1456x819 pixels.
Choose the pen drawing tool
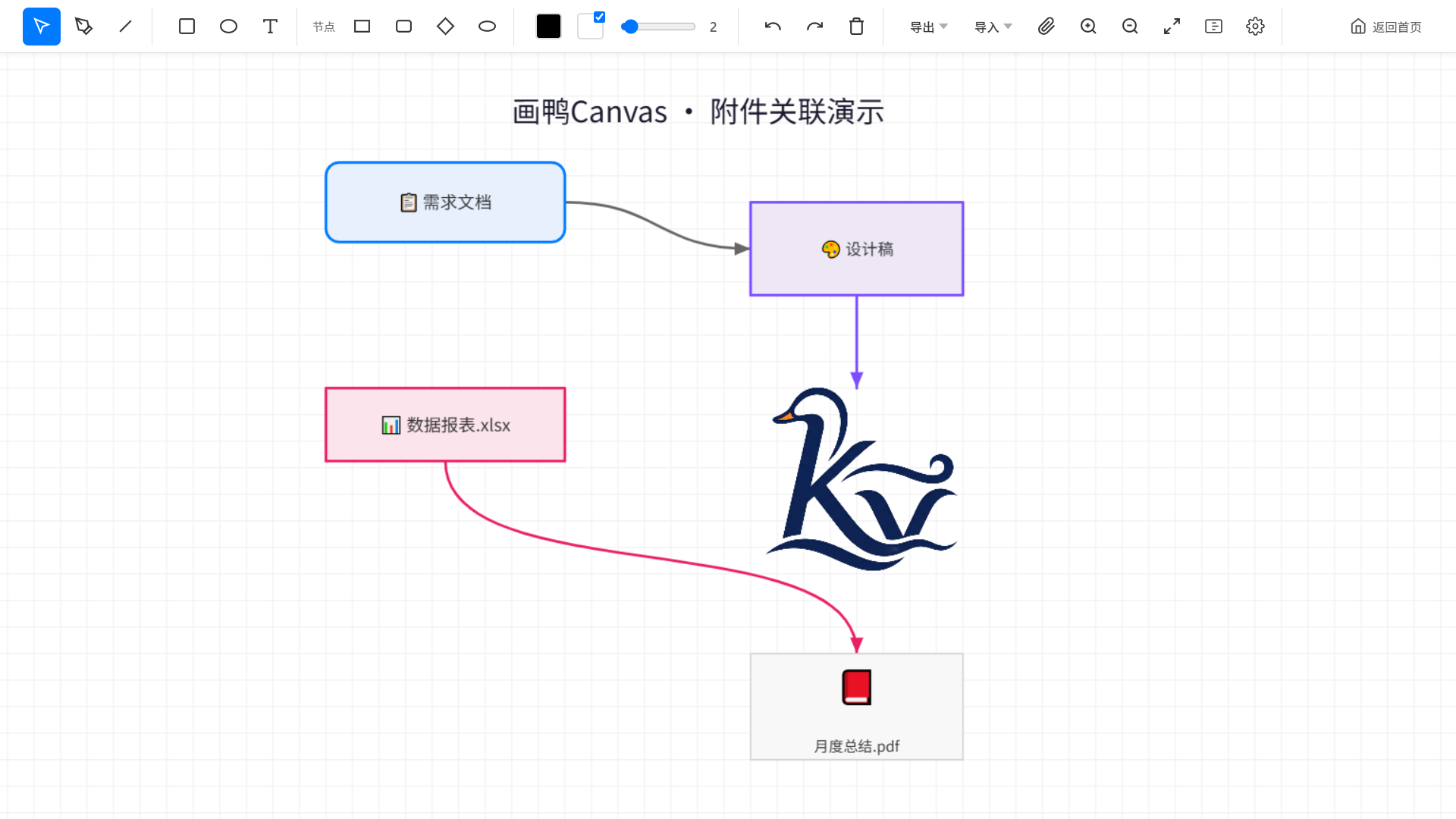(83, 27)
